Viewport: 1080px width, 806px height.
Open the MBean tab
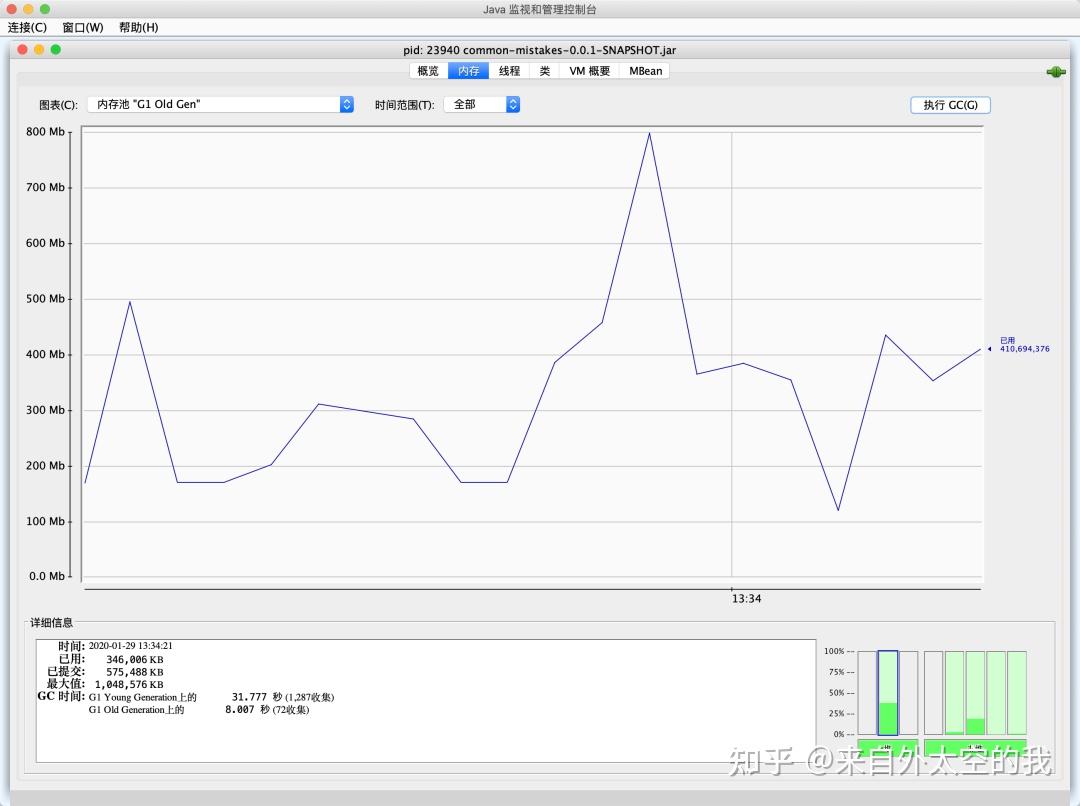coord(645,71)
